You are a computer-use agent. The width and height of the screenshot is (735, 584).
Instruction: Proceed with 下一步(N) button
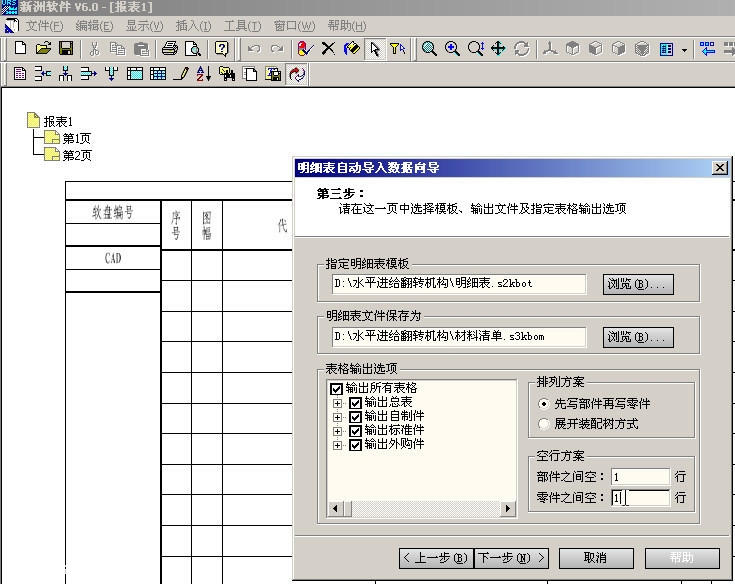[x=511, y=558]
